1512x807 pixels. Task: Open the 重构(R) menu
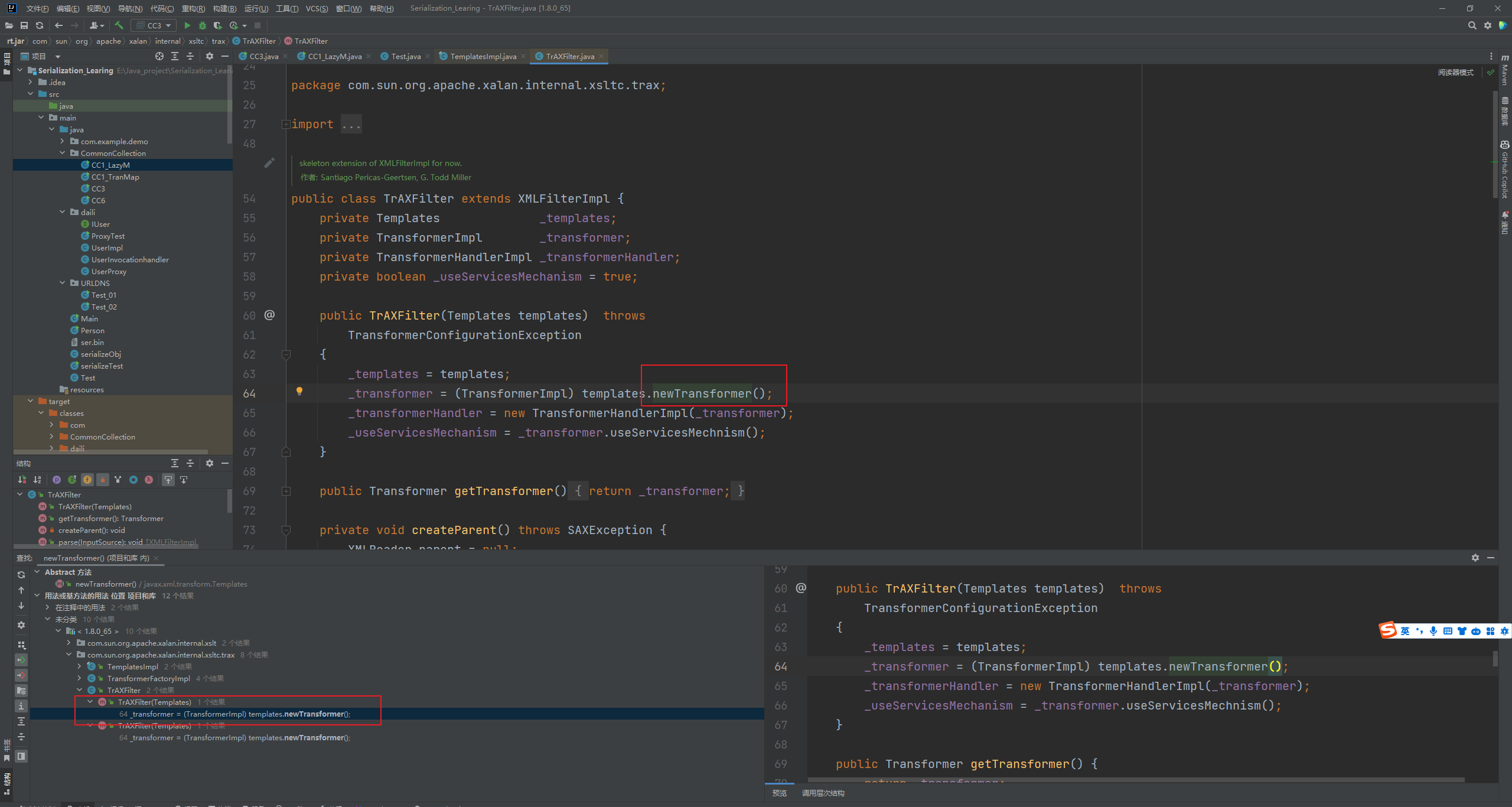click(193, 8)
